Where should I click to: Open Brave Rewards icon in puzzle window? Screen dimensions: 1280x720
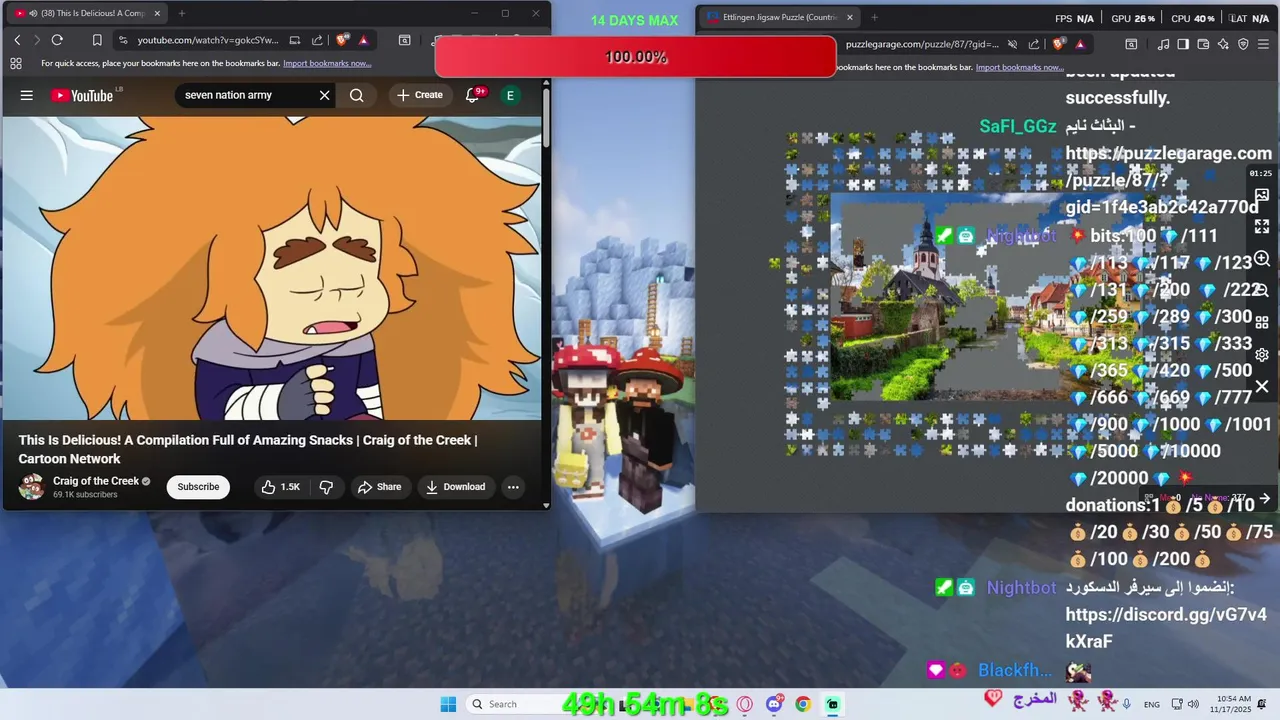click(1080, 44)
